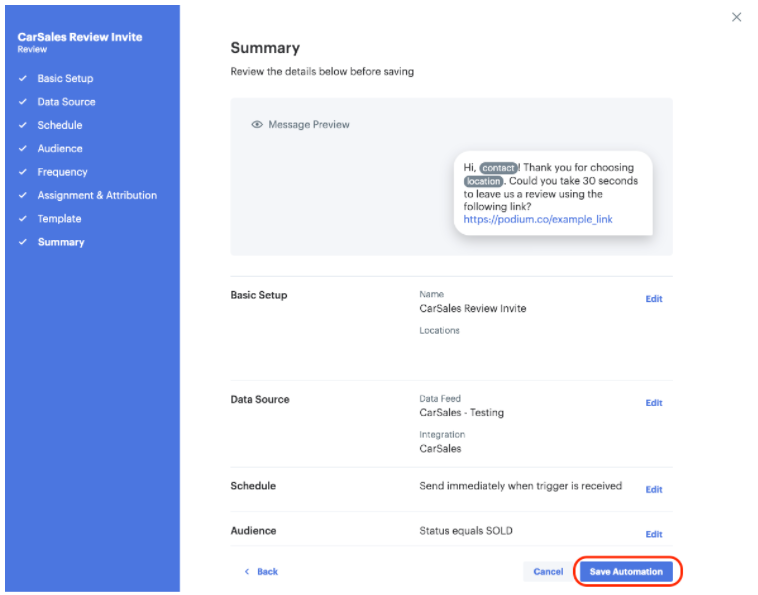Viewport: 758px width, 595px height.
Task: Click the checkmark icon next to Frequency
Action: click(x=23, y=172)
